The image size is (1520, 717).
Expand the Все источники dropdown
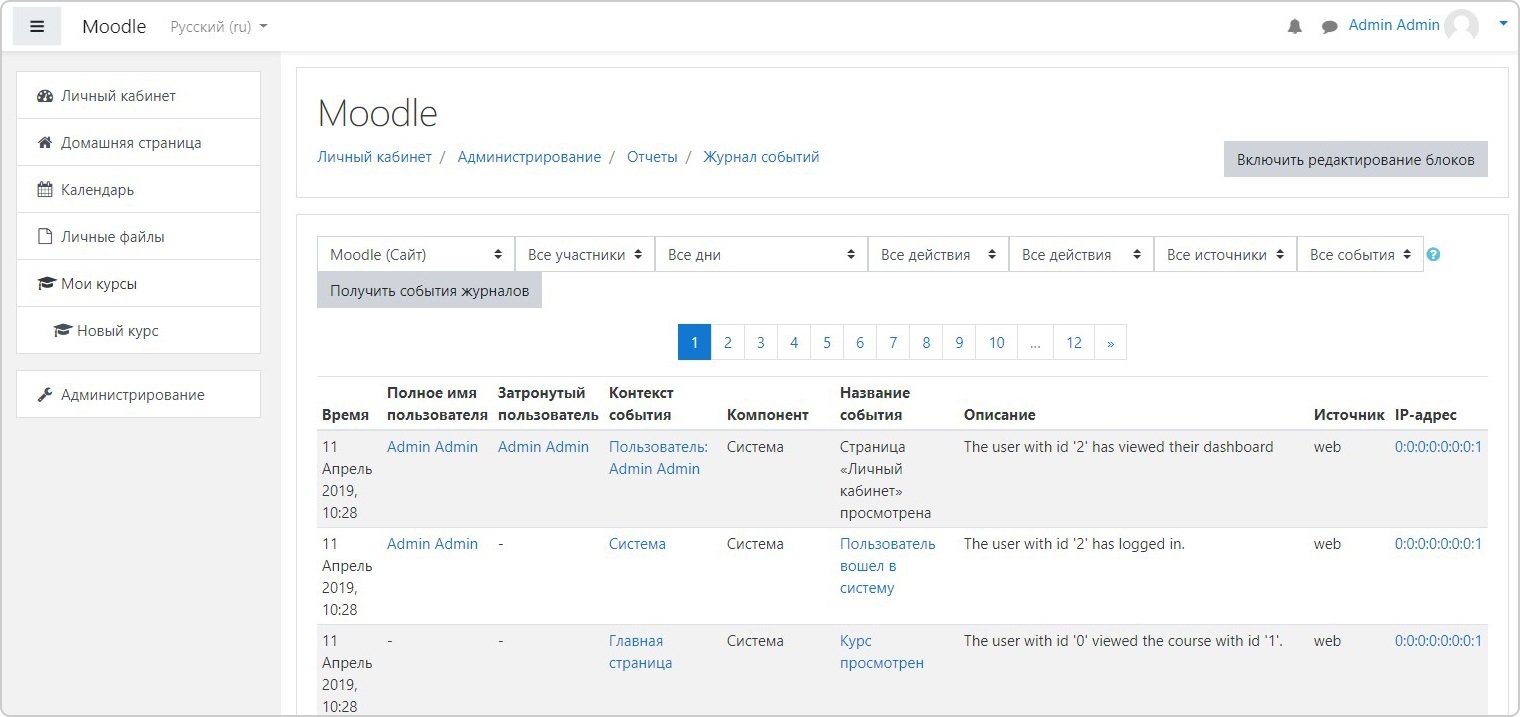click(1225, 255)
